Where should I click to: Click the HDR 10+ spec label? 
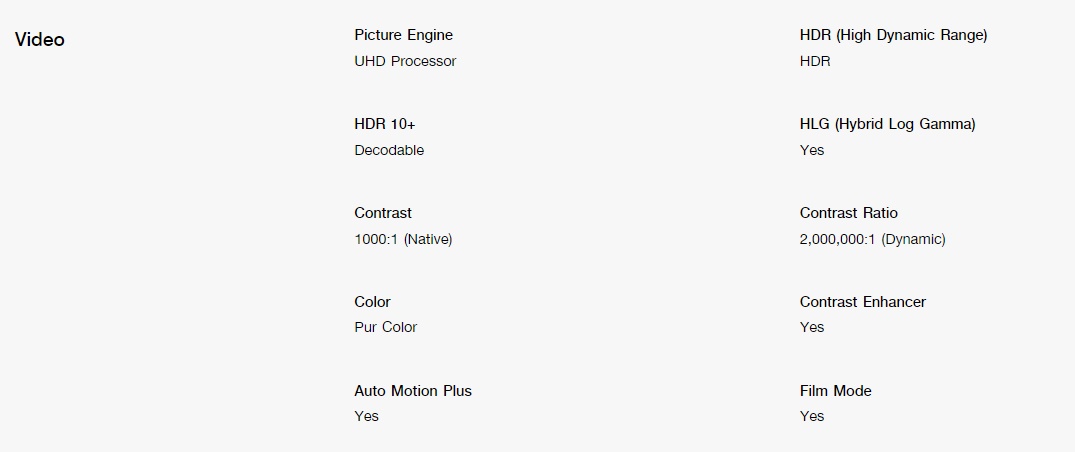(x=385, y=124)
